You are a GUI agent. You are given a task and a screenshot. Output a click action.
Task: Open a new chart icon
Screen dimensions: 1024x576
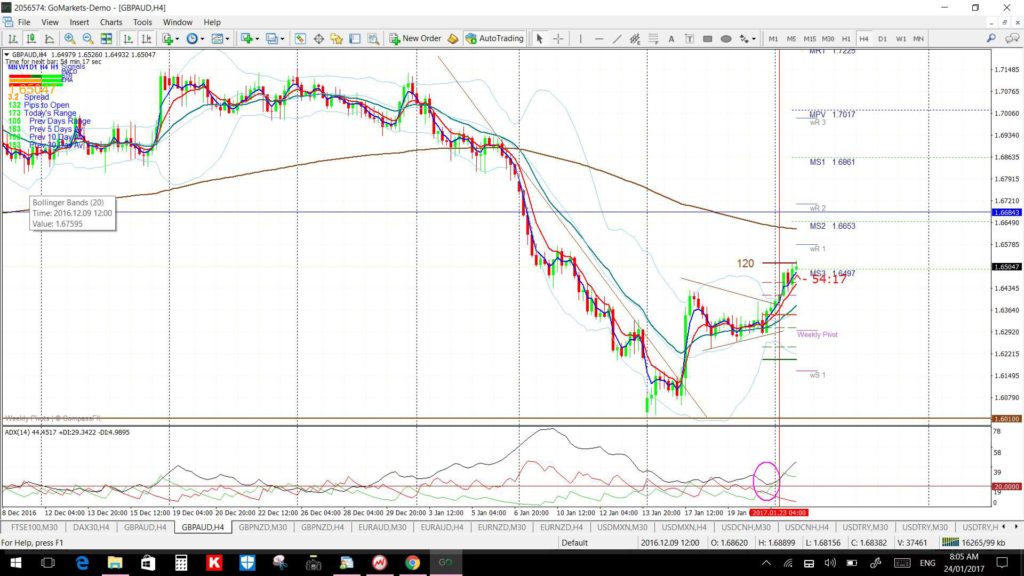point(246,39)
